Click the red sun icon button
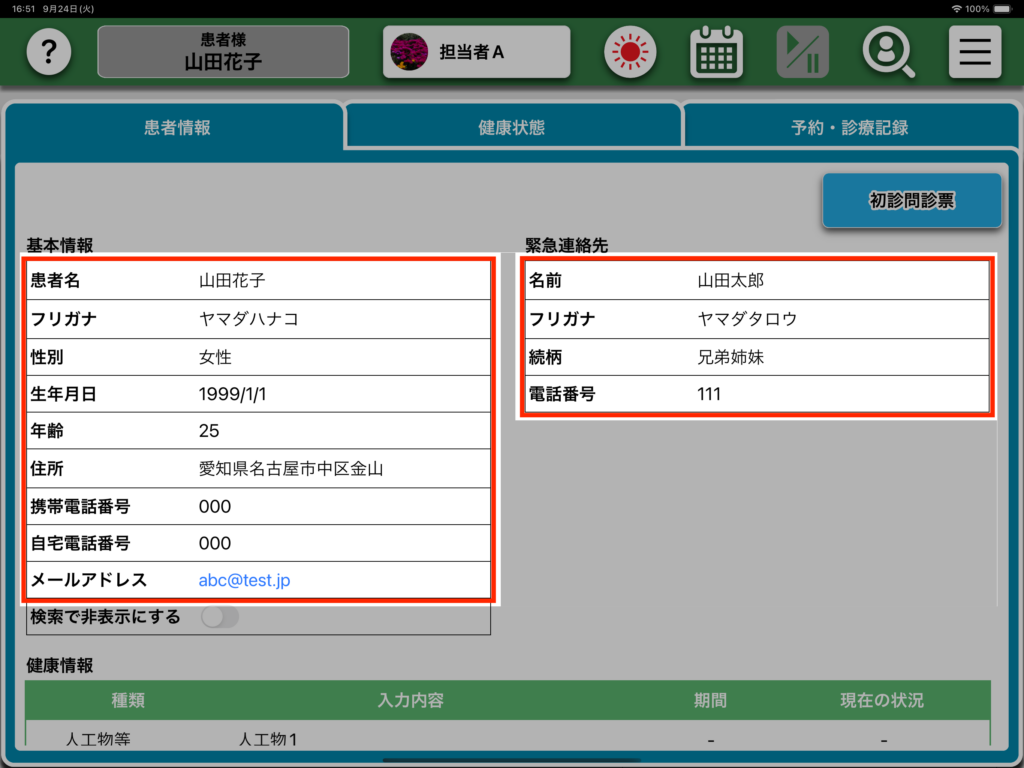 pos(630,52)
